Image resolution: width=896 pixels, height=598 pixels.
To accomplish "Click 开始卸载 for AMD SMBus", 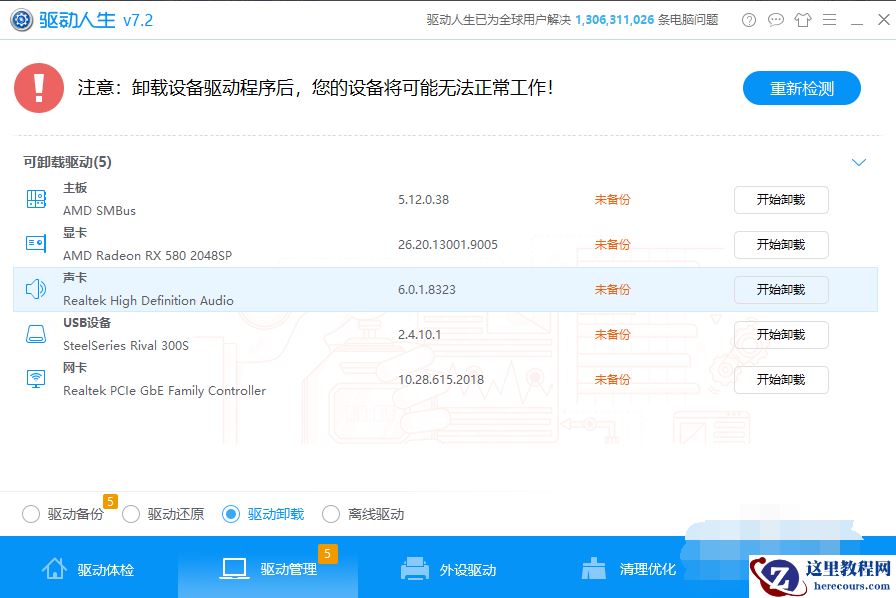I will [x=781, y=199].
